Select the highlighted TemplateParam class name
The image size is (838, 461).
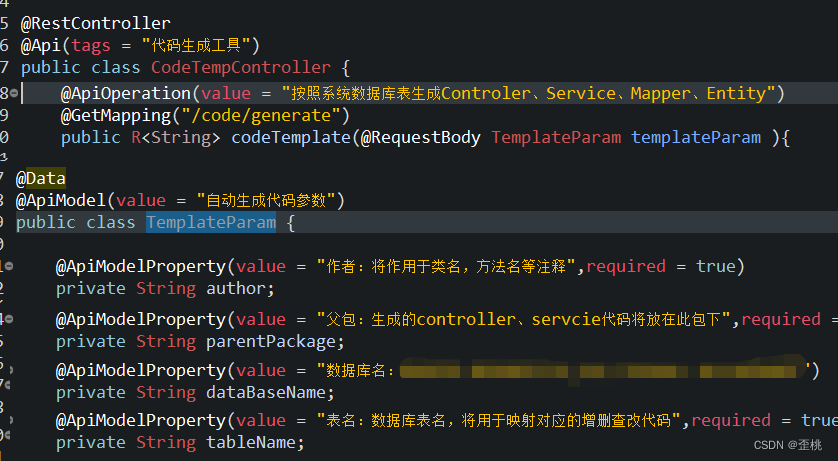point(211,222)
